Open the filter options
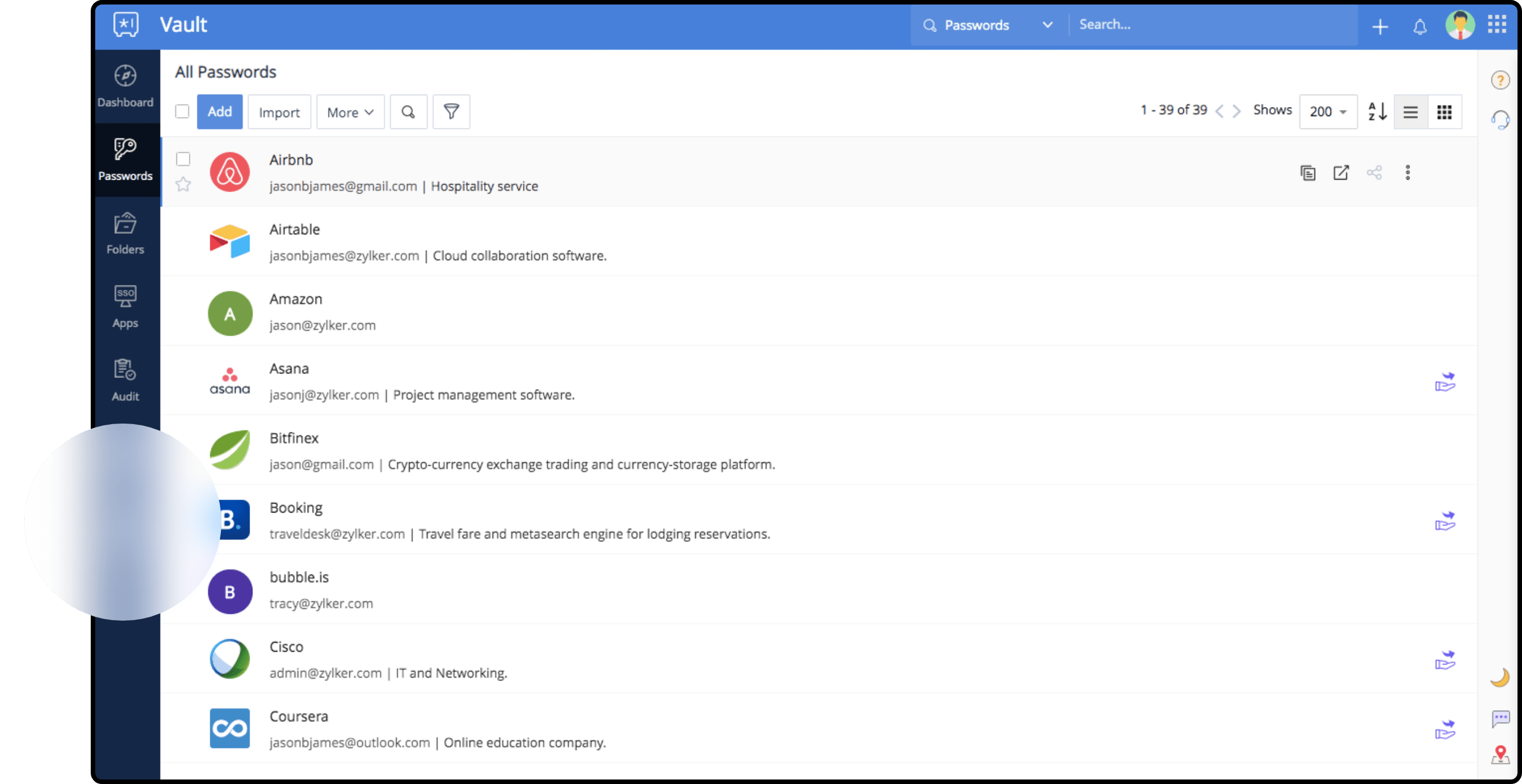1522x784 pixels. [x=451, y=112]
